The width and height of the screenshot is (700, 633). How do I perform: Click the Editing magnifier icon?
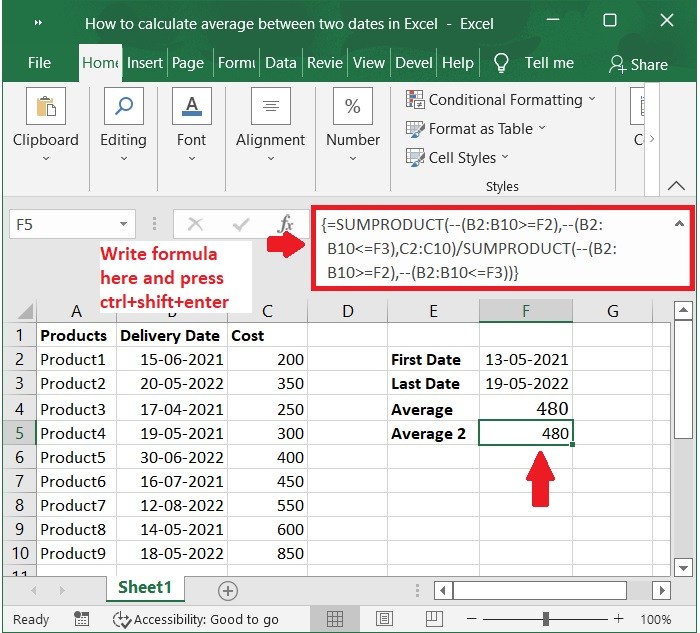click(x=123, y=107)
